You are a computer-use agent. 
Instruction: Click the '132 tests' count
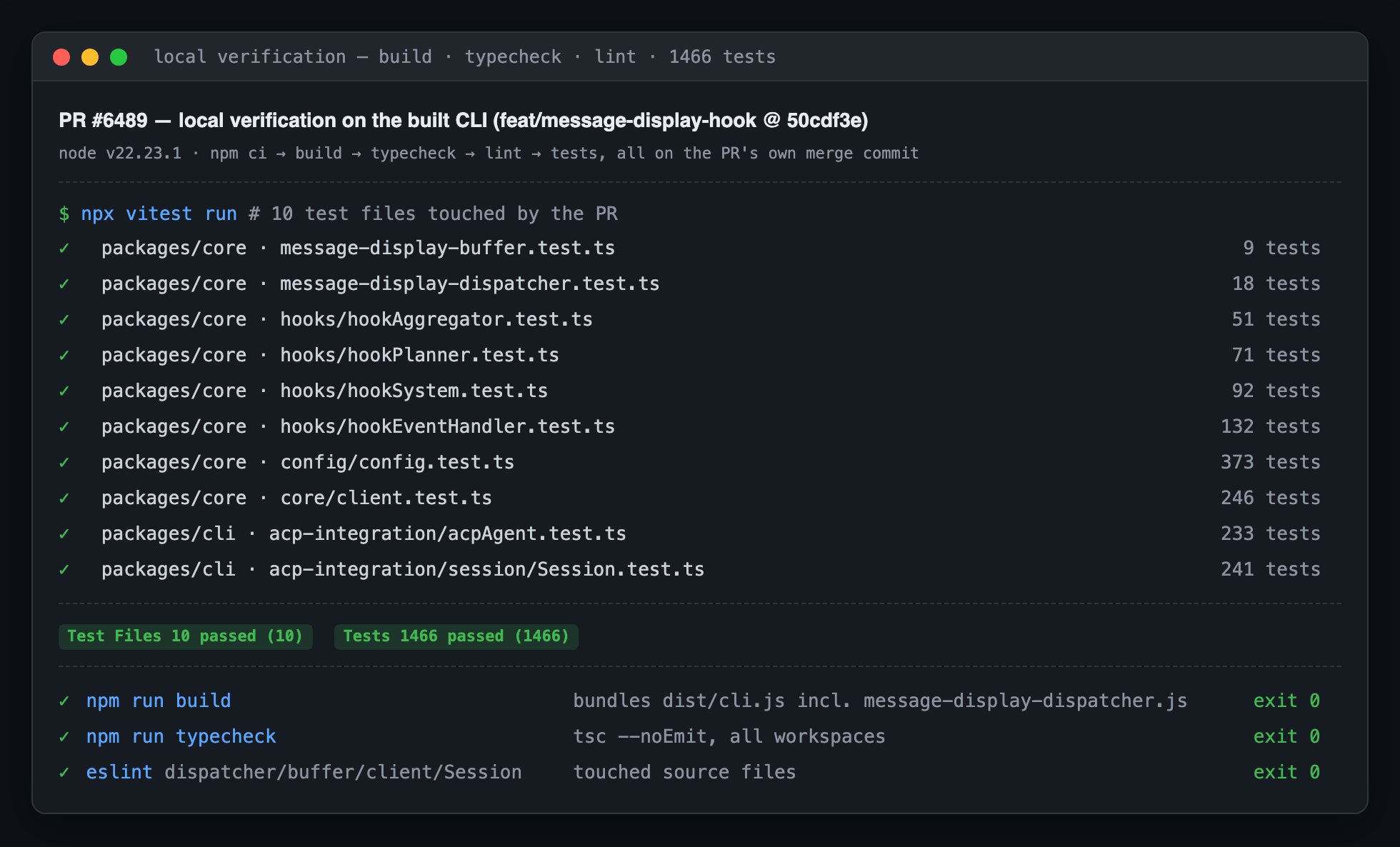coord(1270,426)
